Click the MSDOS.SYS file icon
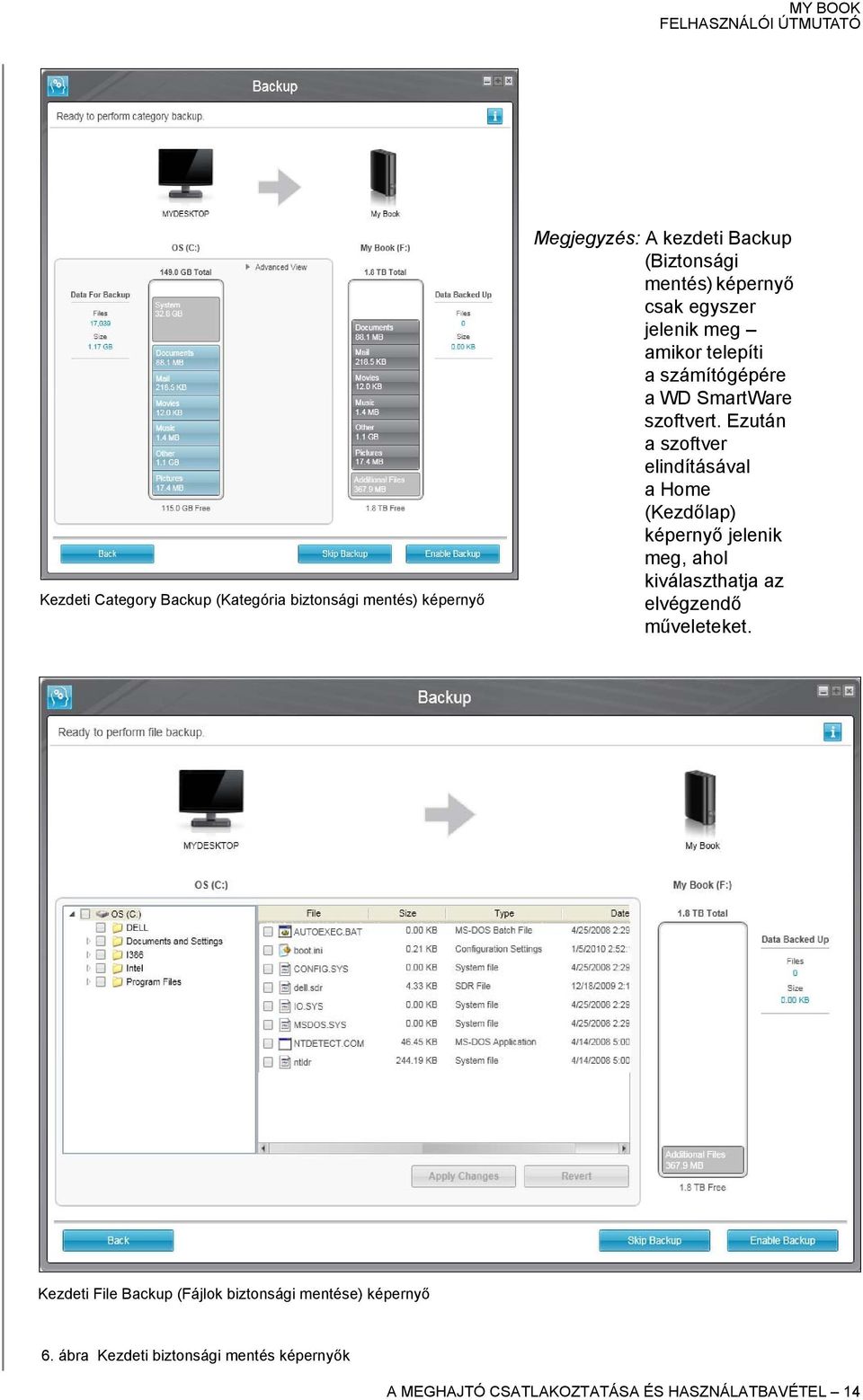Image resolution: width=863 pixels, height=1400 pixels. pyautogui.click(x=285, y=1024)
